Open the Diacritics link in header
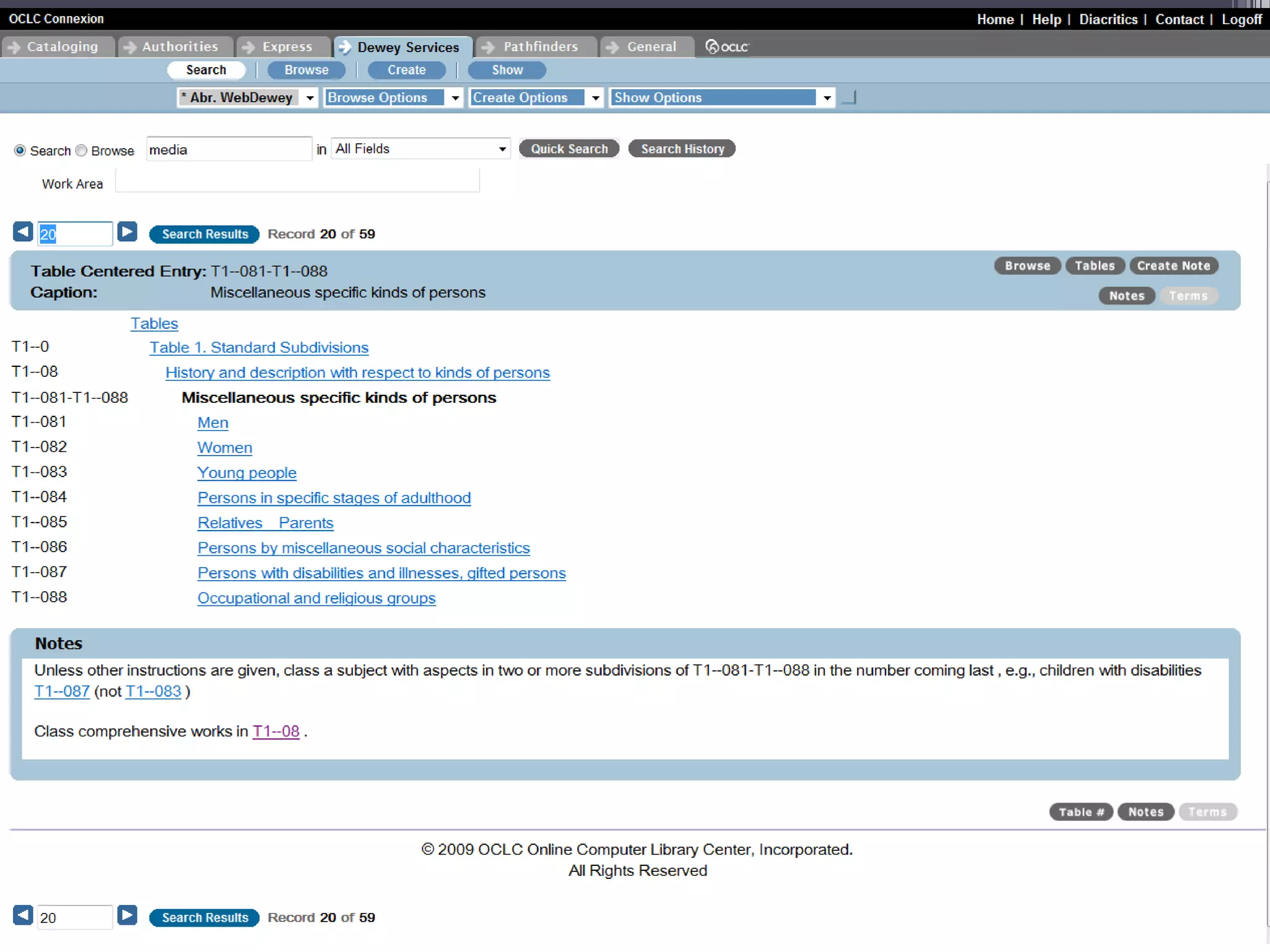 click(x=1108, y=19)
